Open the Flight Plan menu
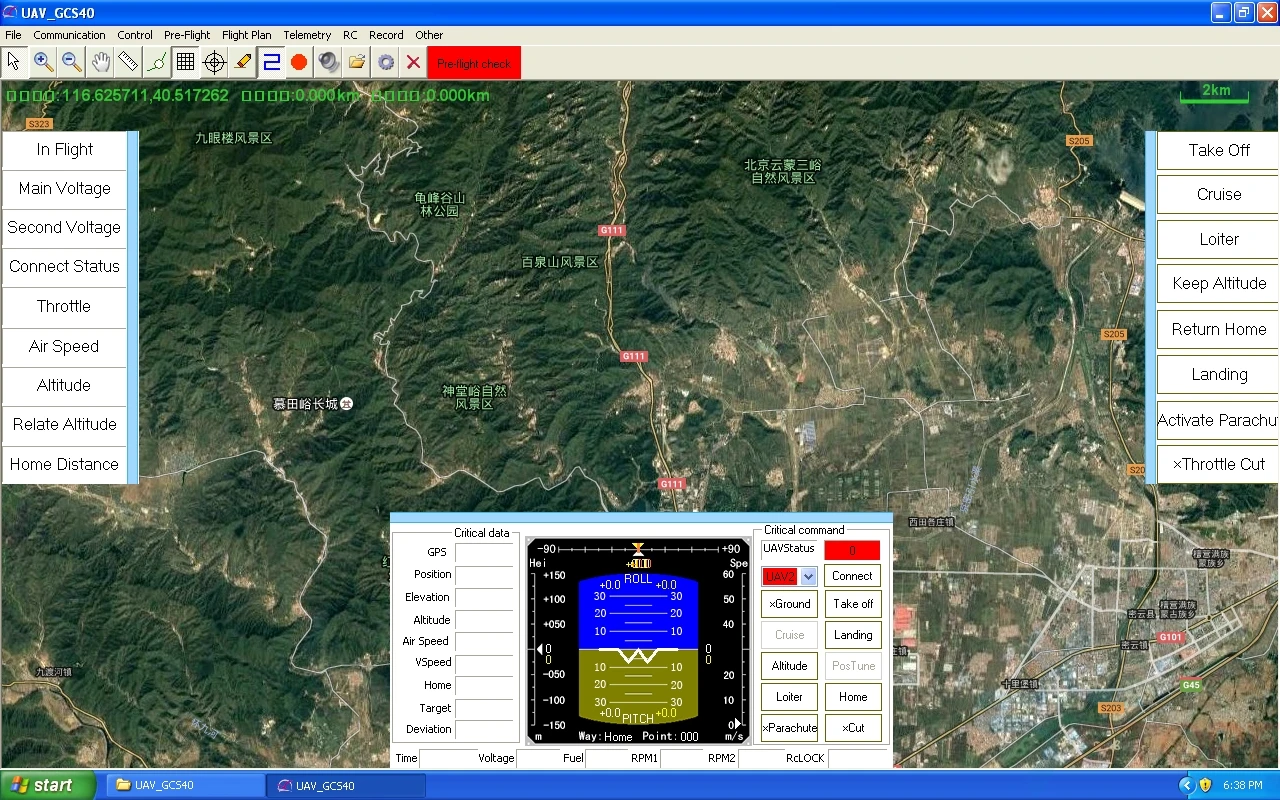Screen dimensions: 1280x800 click(x=246, y=35)
